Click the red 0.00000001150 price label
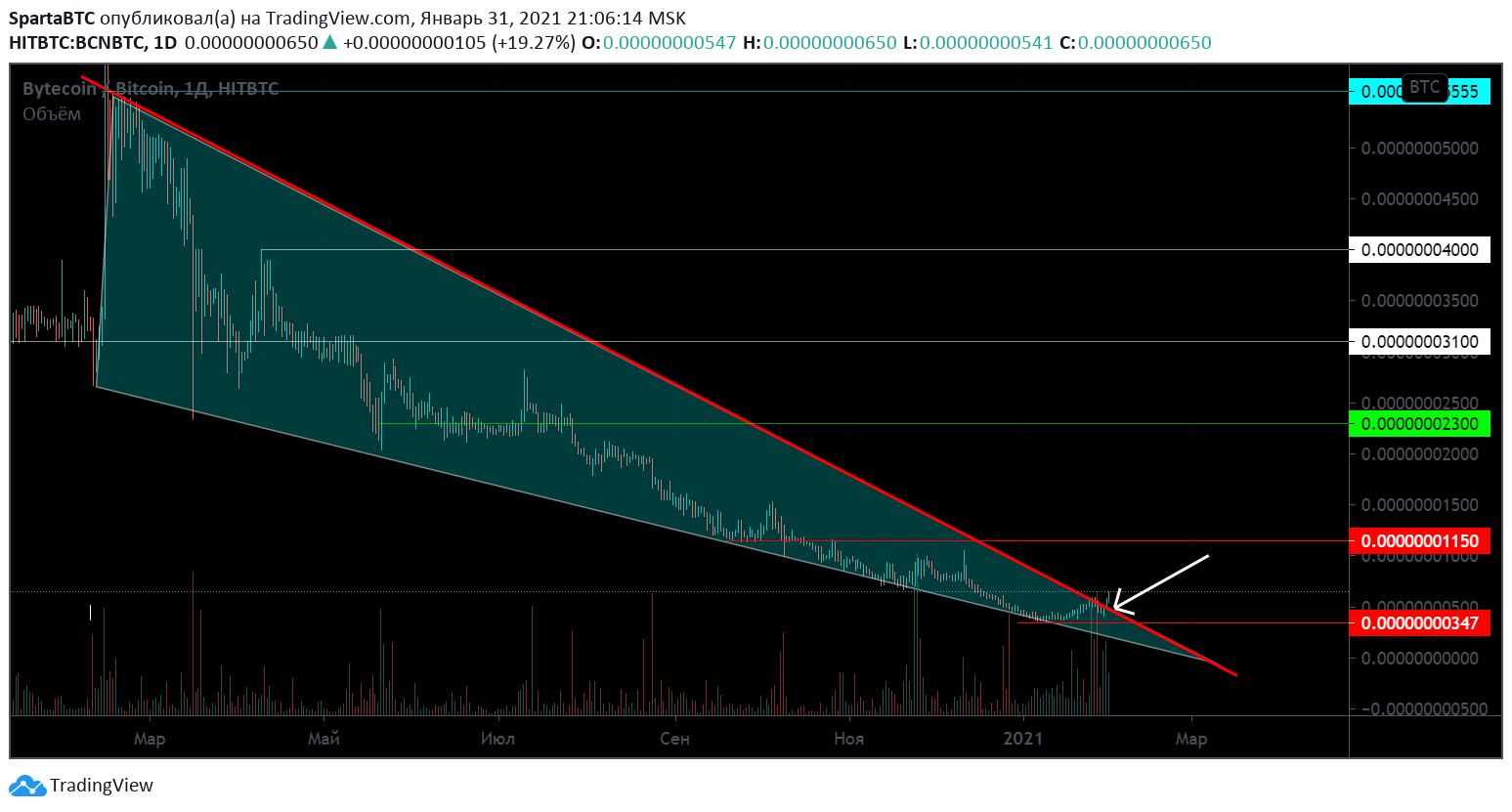Image resolution: width=1512 pixels, height=812 pixels. click(1420, 540)
